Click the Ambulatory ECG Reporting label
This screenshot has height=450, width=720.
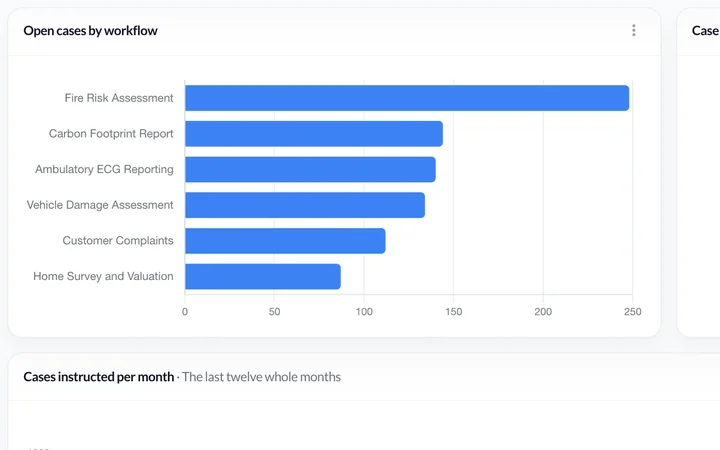click(104, 169)
